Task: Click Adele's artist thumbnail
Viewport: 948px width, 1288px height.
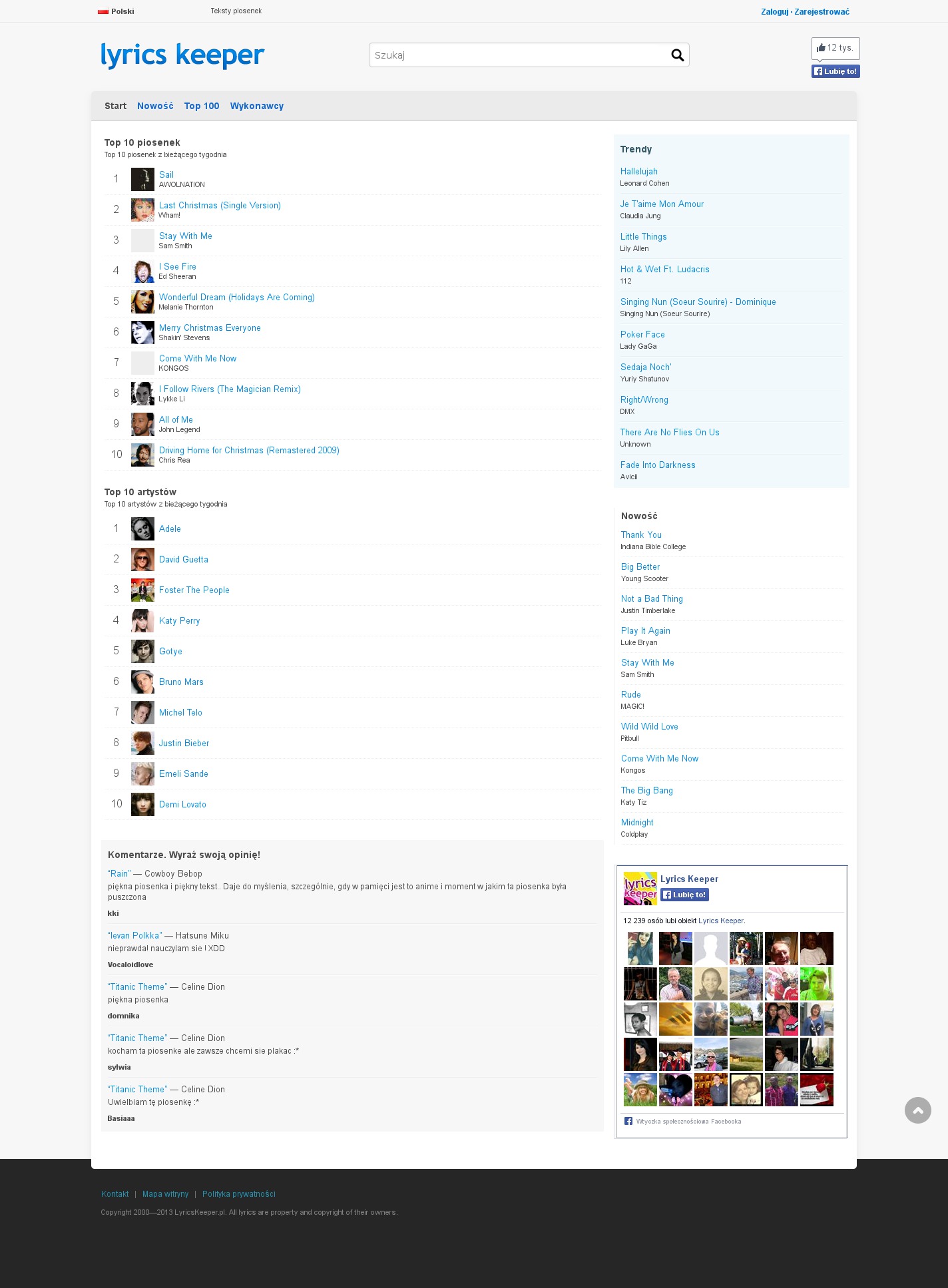Action: [142, 529]
